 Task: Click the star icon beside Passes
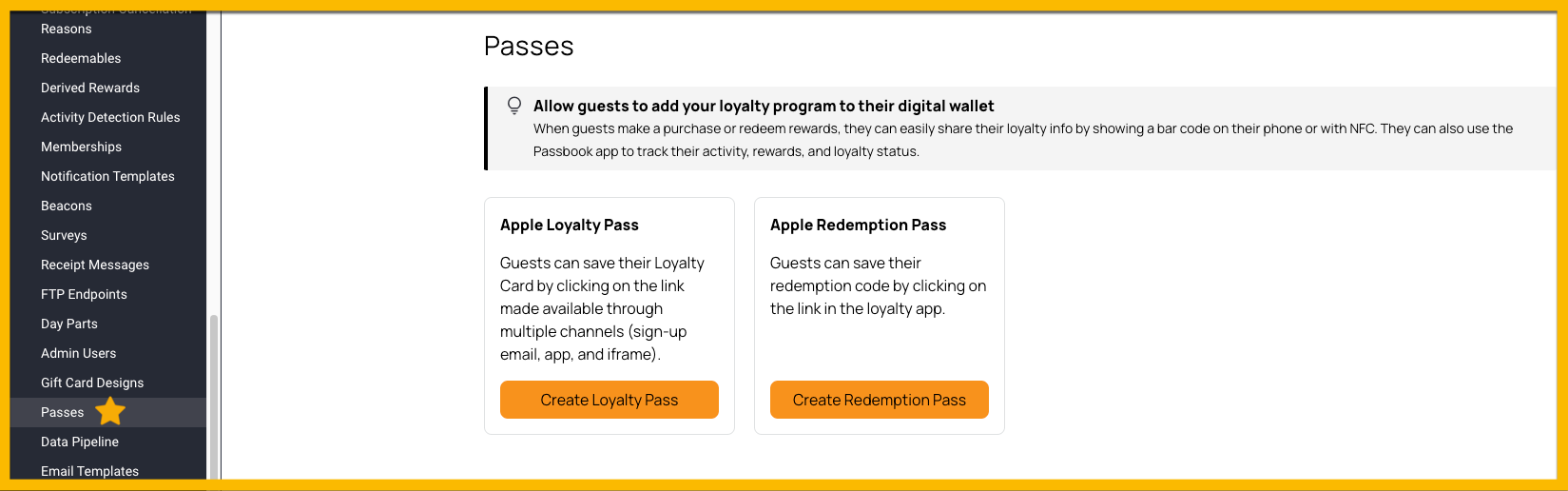tap(110, 411)
